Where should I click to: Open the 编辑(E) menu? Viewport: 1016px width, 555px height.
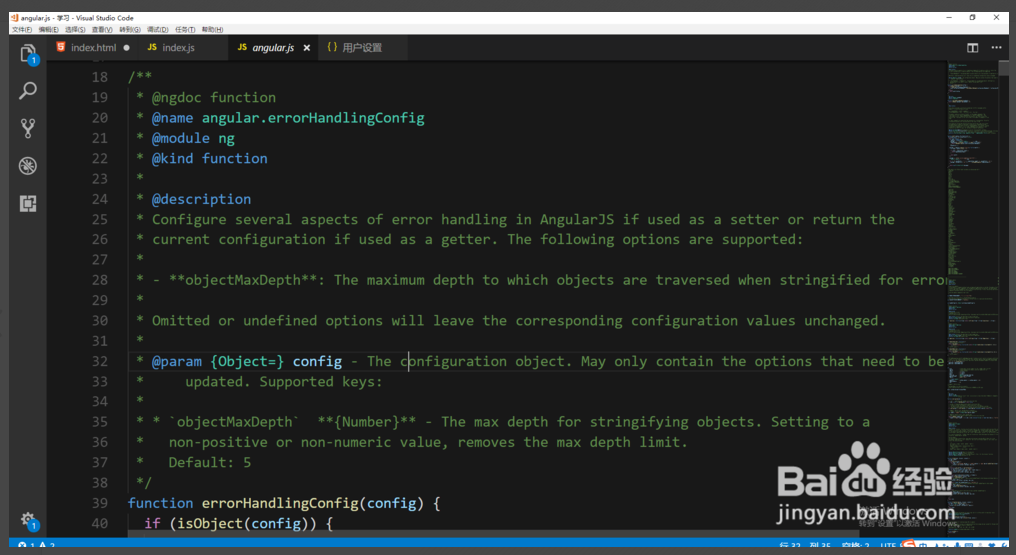(x=49, y=30)
